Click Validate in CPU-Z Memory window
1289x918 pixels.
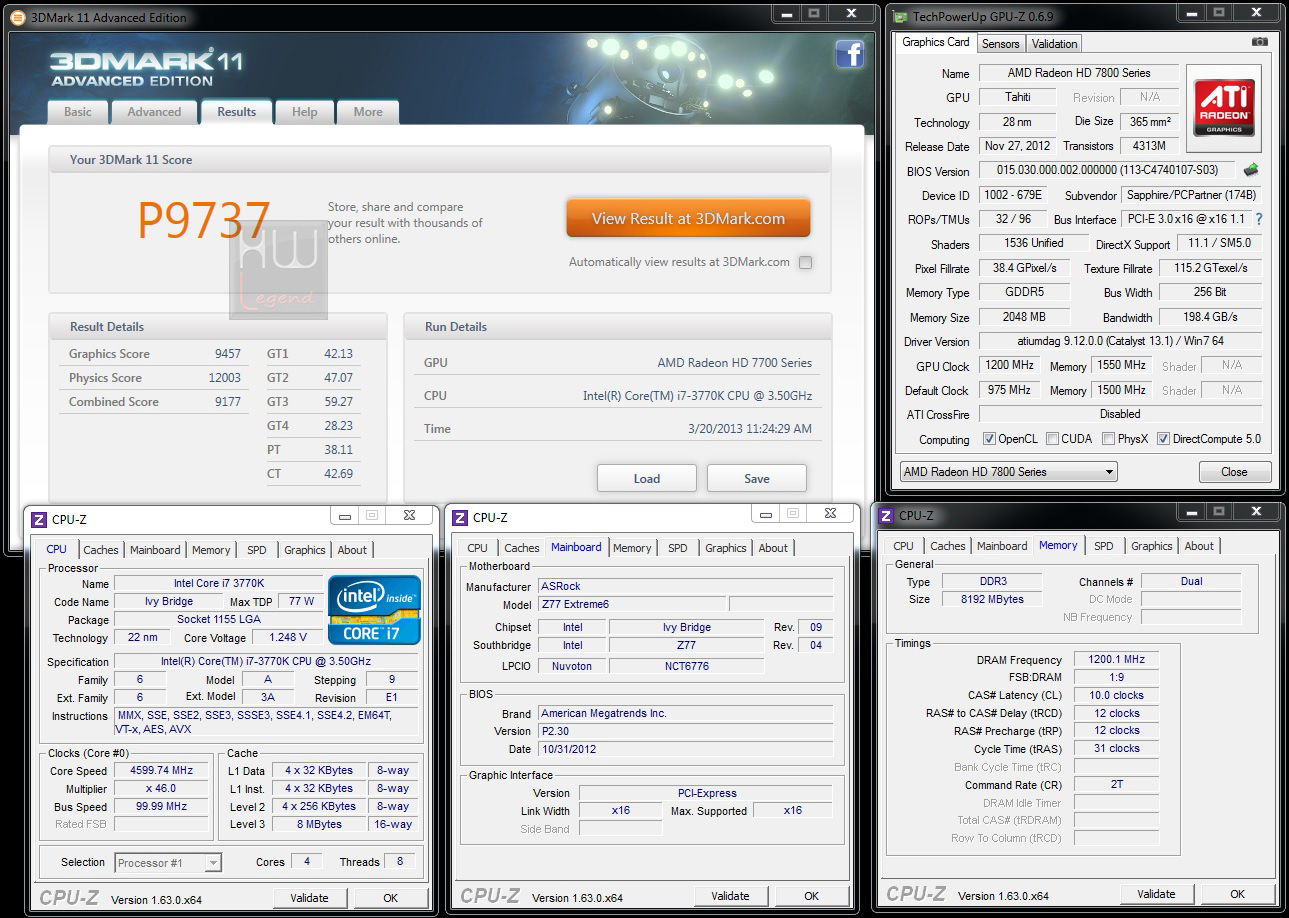1156,894
